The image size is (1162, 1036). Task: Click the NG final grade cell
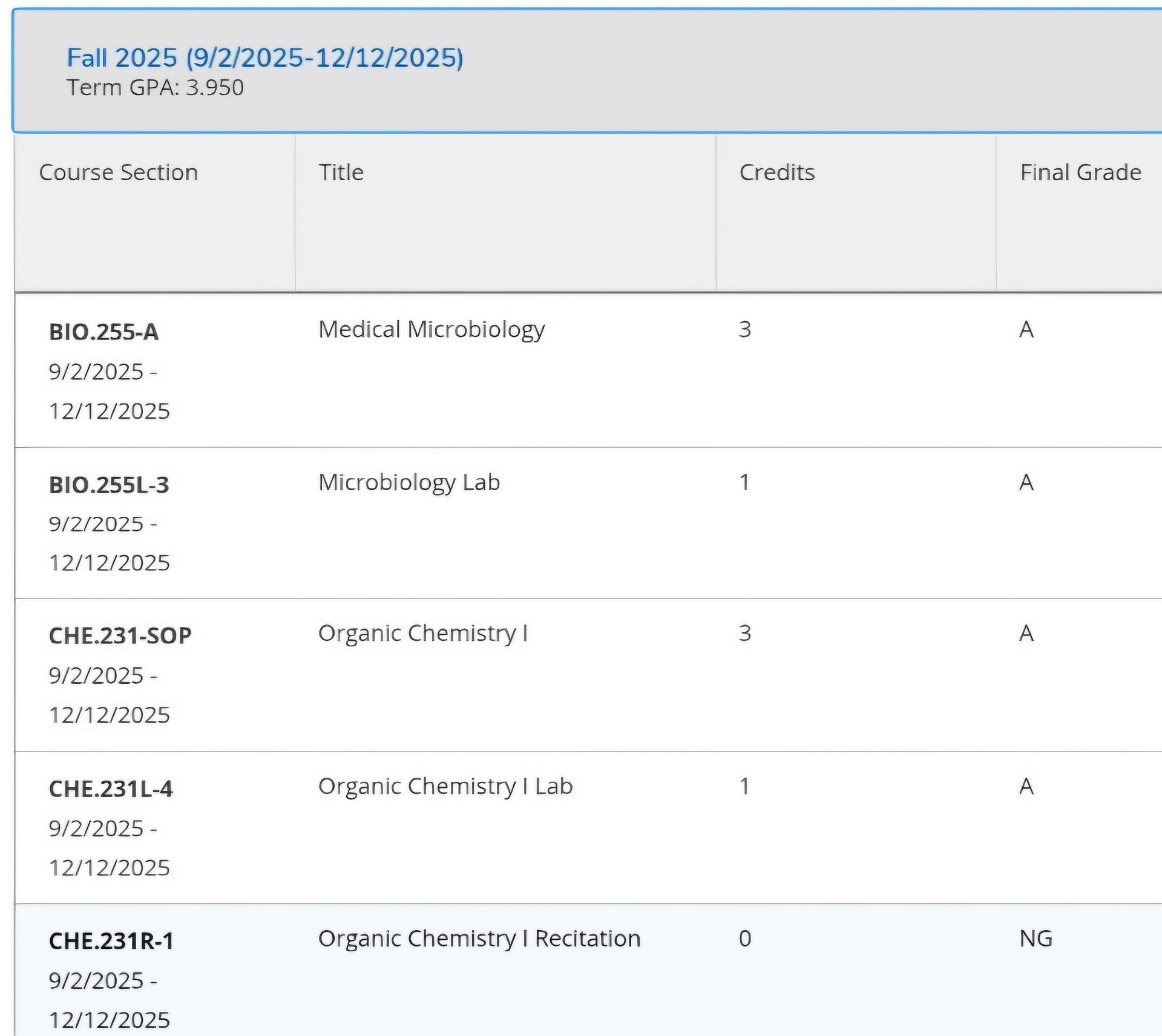point(1036,939)
